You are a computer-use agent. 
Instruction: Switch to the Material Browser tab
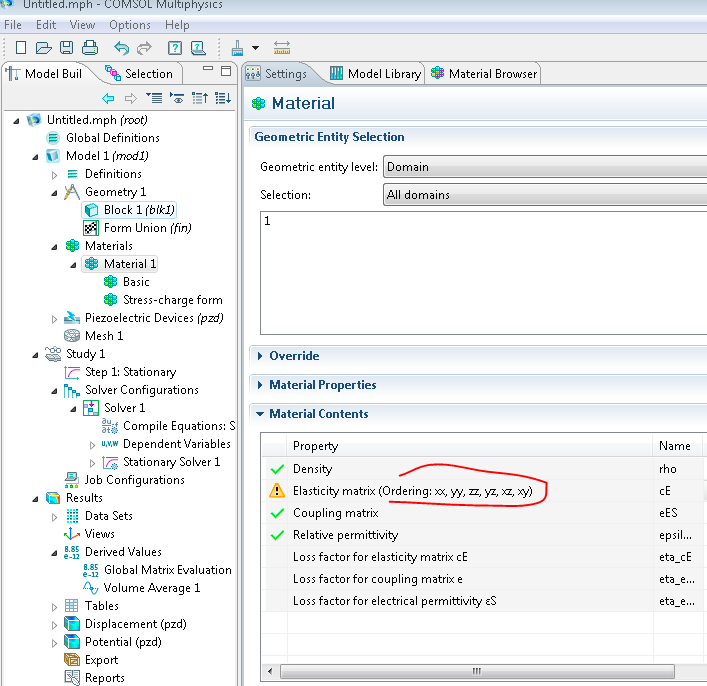point(484,74)
